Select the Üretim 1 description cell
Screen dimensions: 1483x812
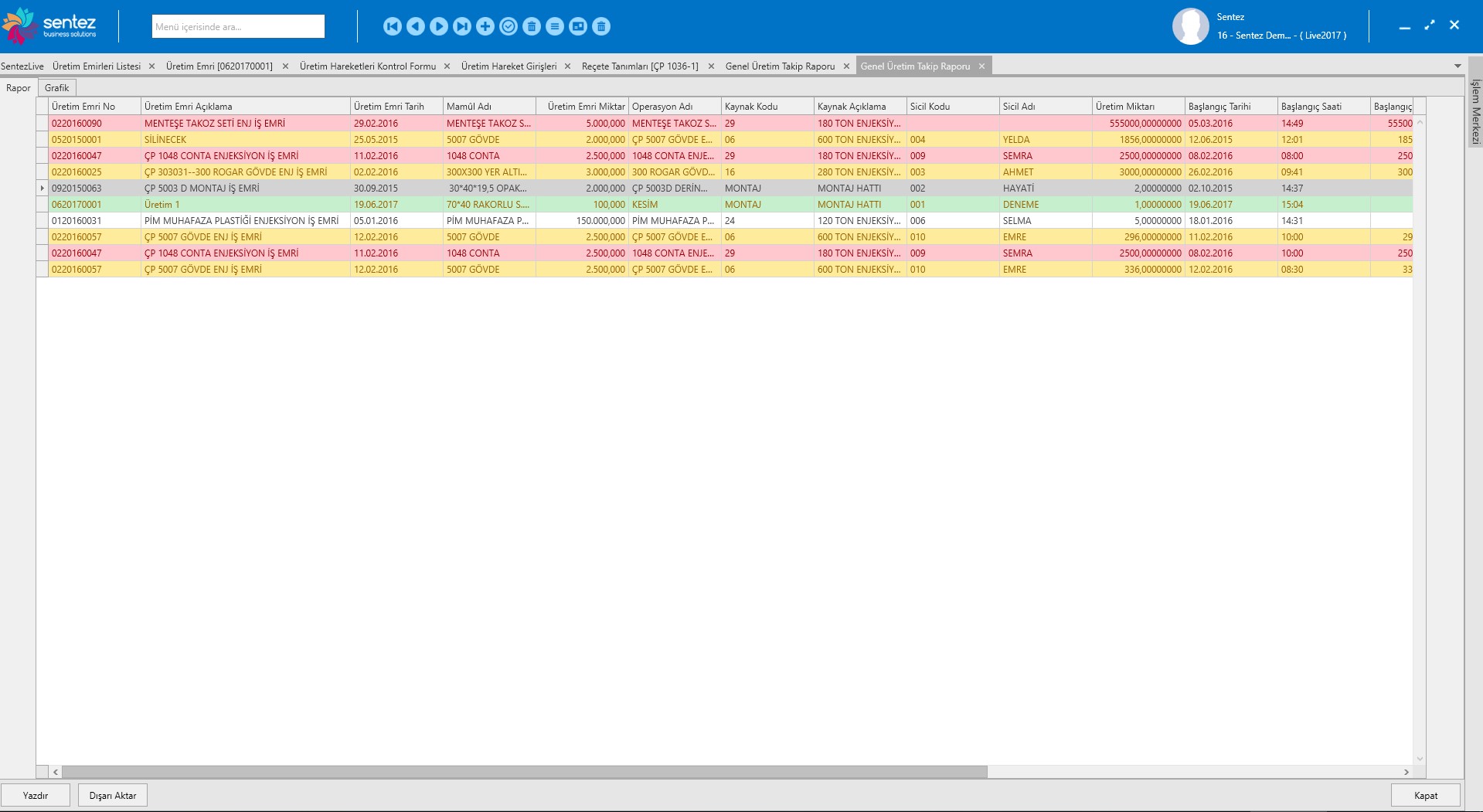pyautogui.click(x=246, y=204)
